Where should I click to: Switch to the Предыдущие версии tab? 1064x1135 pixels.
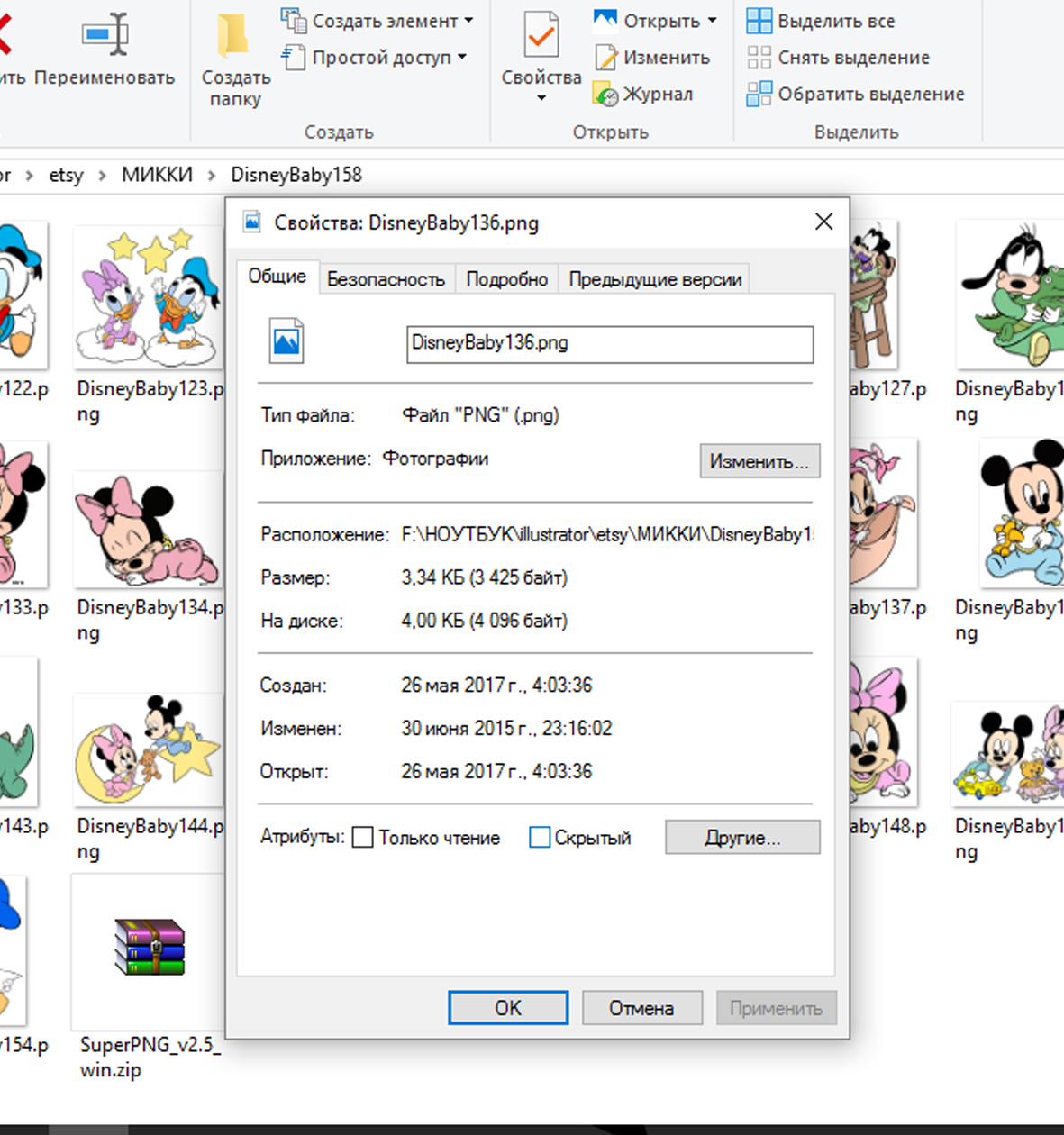click(x=655, y=279)
